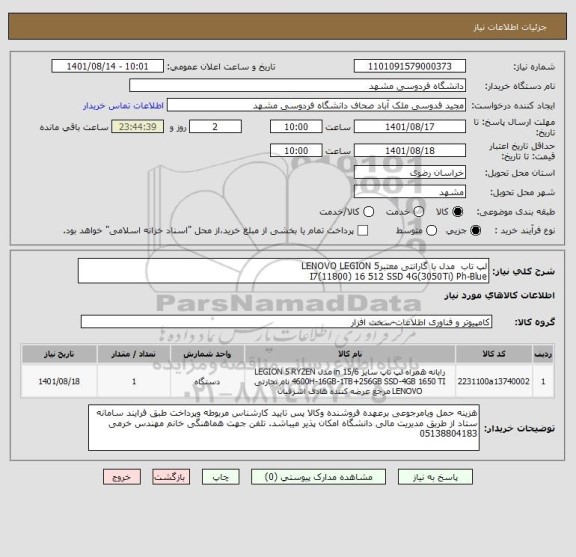Screen dimensions: 576x557
Task: Click the بازگشت back button
Action: pos(171,477)
